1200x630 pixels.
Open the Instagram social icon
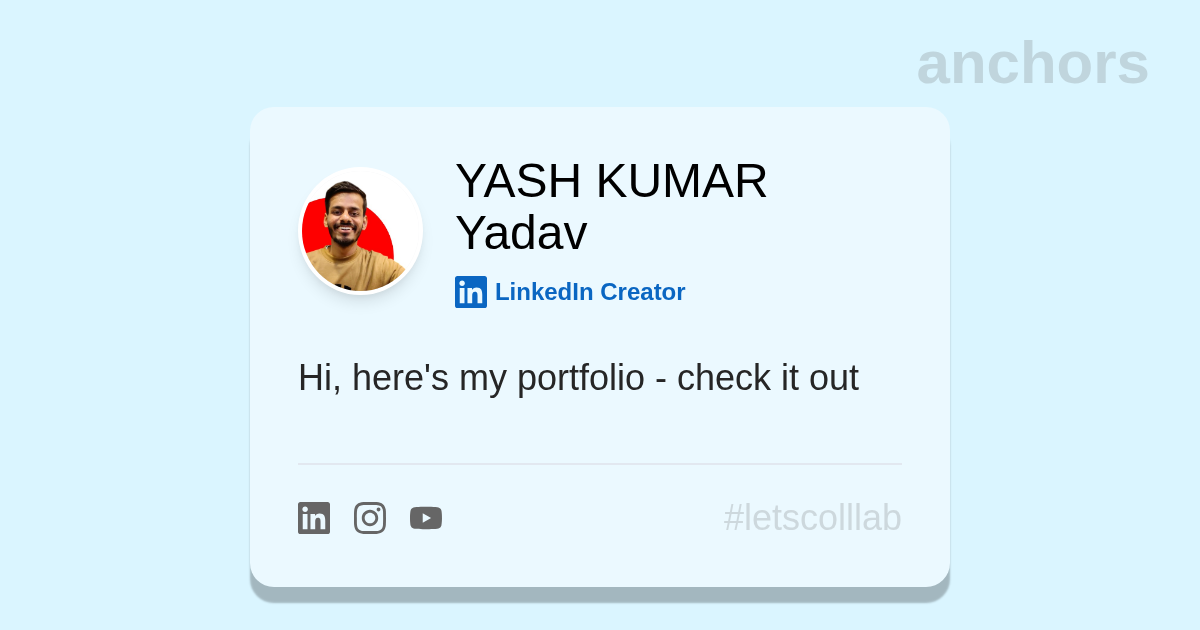(x=370, y=518)
